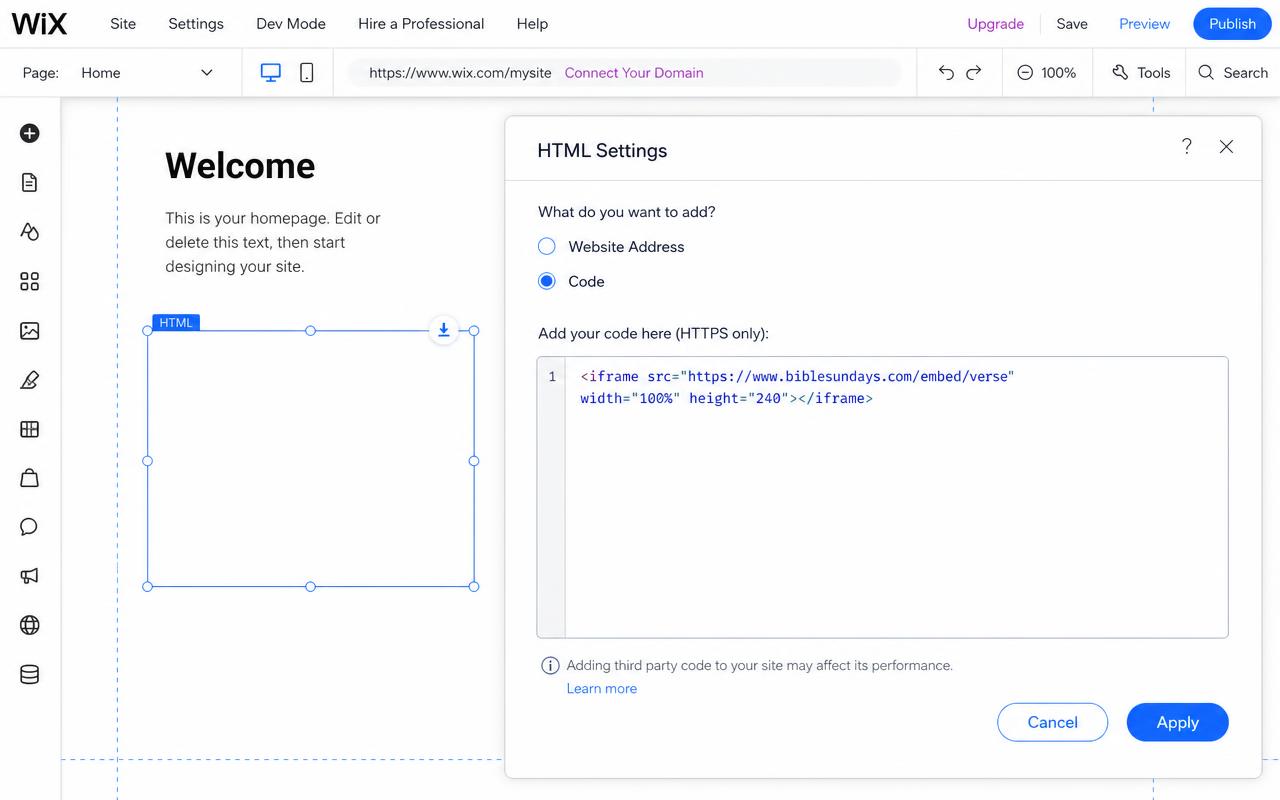Click the HTML element download icon
The width and height of the screenshot is (1280, 800).
444,330
